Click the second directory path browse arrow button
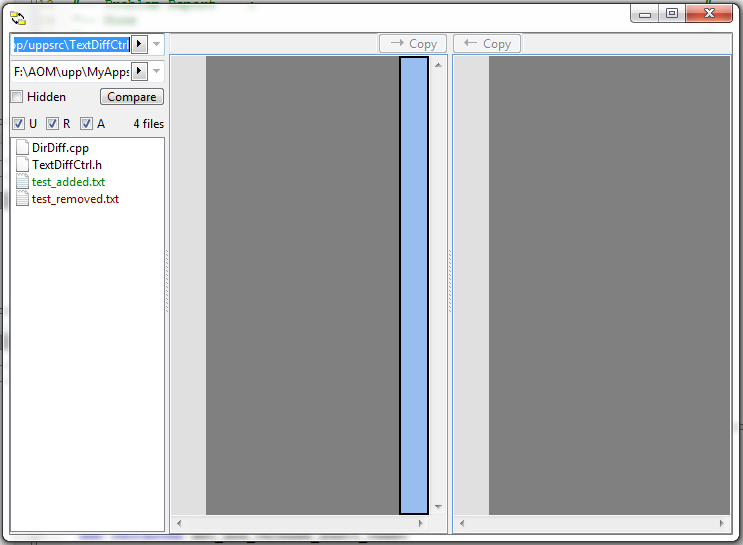743x545 pixels. 140,71
